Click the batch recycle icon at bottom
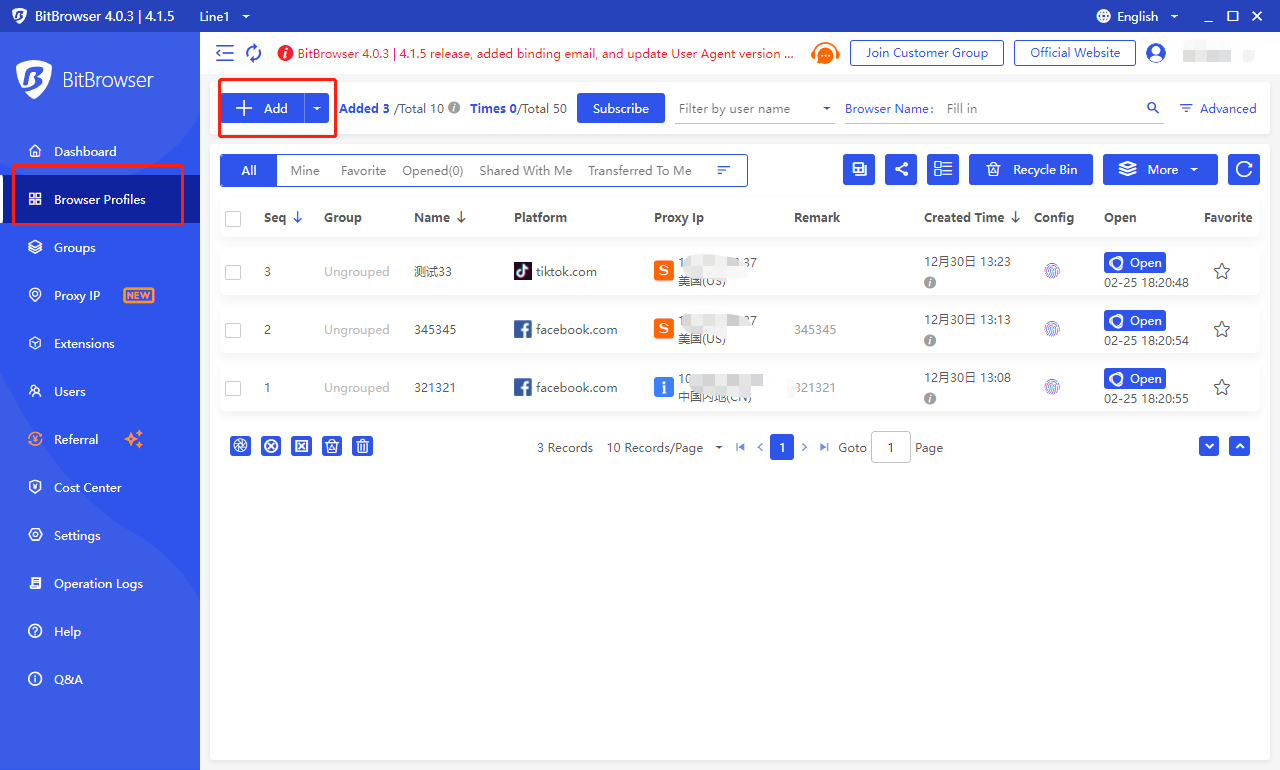1280x770 pixels. [x=332, y=447]
